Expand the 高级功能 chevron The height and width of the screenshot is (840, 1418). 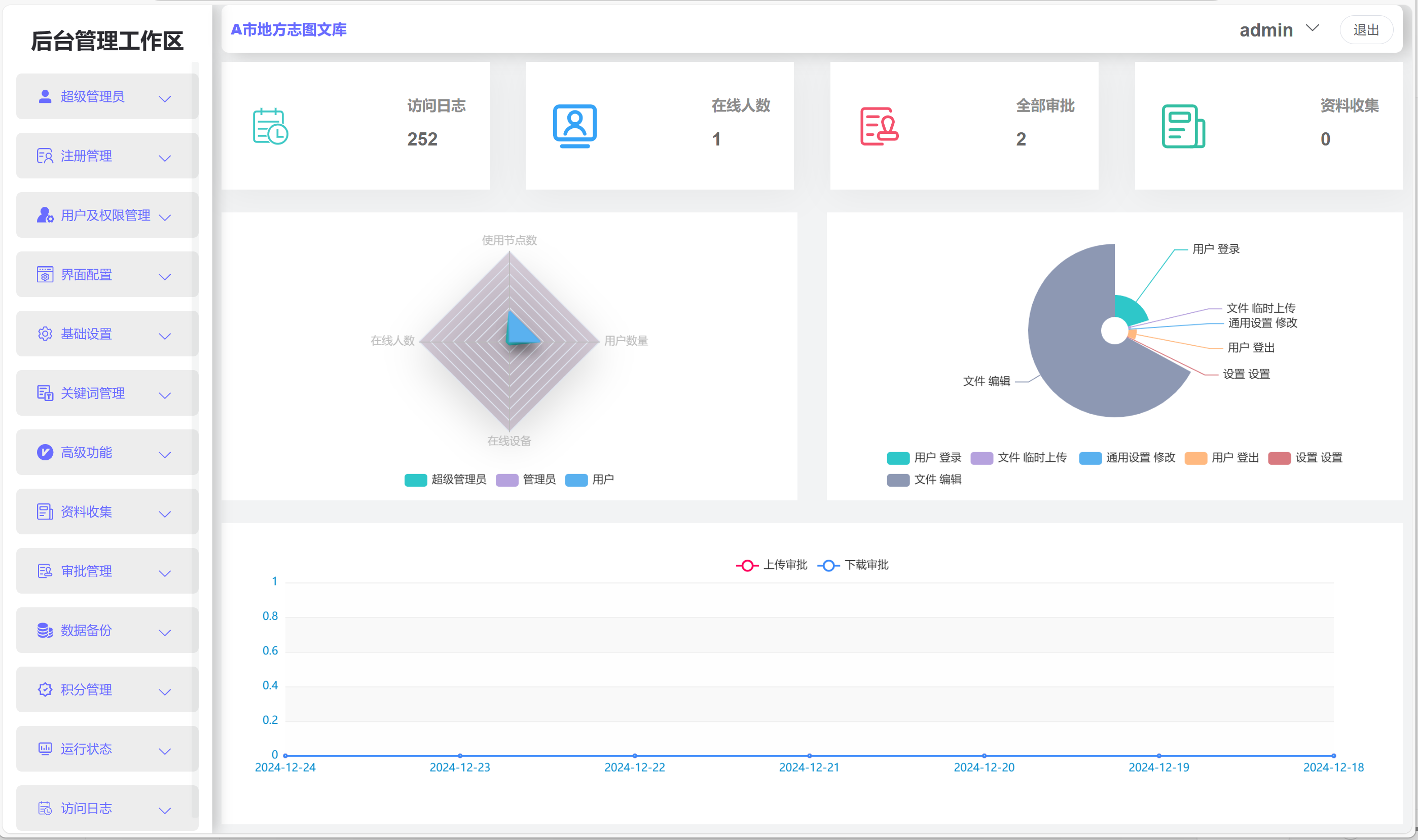click(x=165, y=455)
